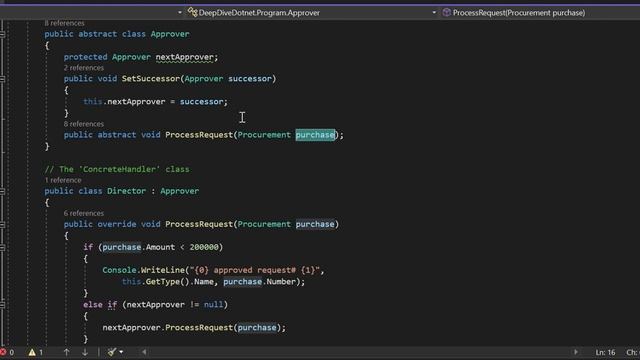Click the code cleanup broom icon
This screenshot has height=360, width=640.
(111, 352)
